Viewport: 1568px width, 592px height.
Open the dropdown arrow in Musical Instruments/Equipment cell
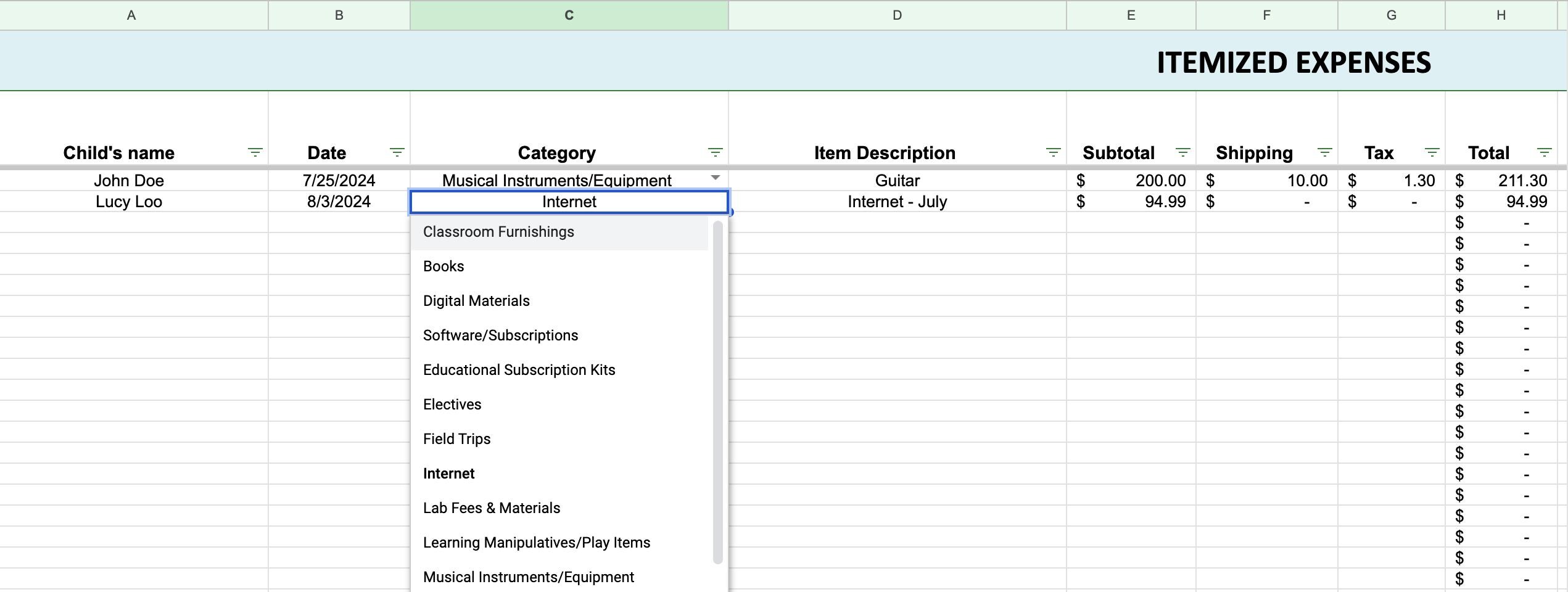(714, 178)
